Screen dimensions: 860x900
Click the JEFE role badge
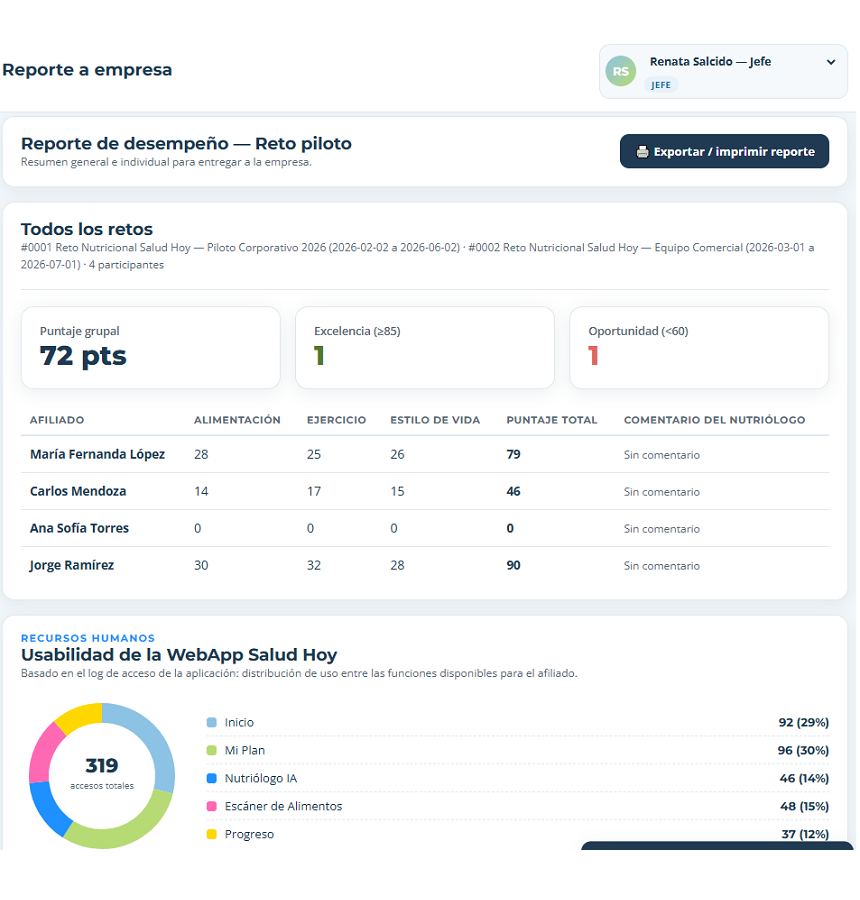(x=661, y=85)
